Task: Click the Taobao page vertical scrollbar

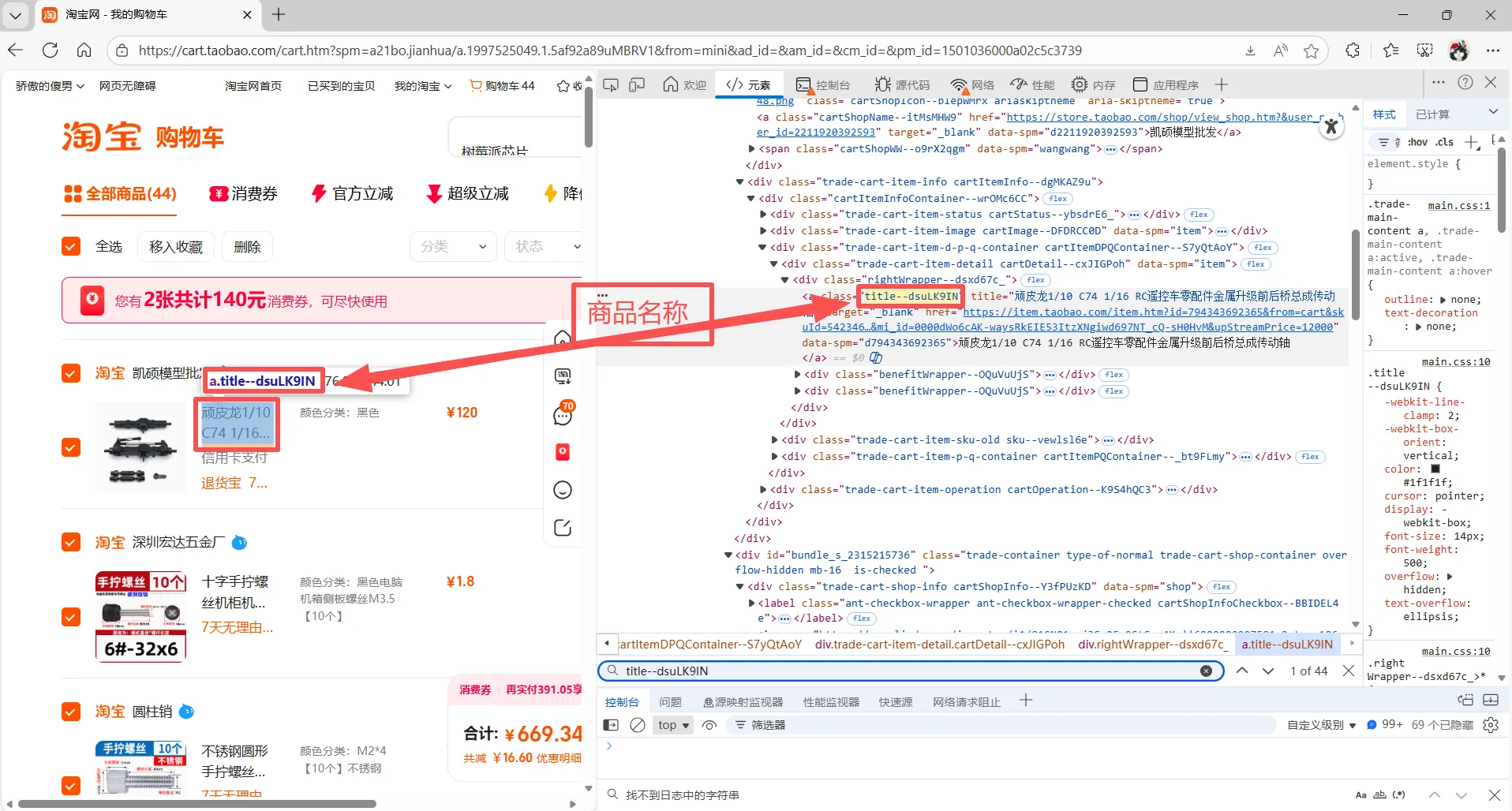Action: pyautogui.click(x=589, y=117)
